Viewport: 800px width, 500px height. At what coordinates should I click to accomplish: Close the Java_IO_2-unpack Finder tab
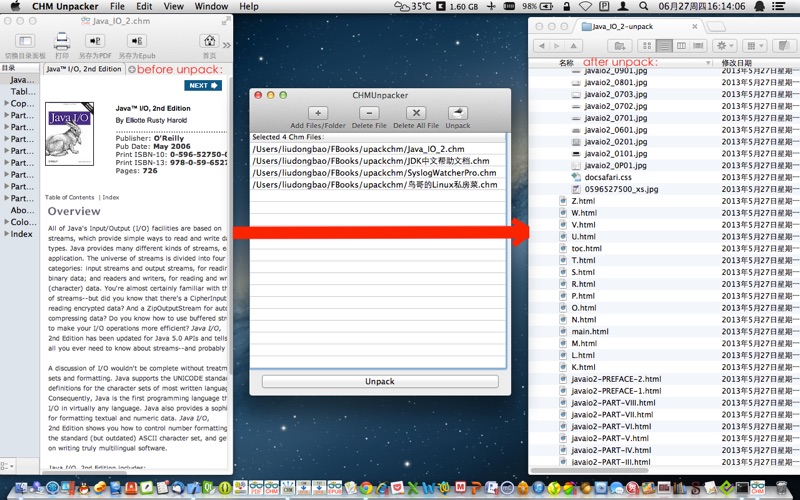694,27
